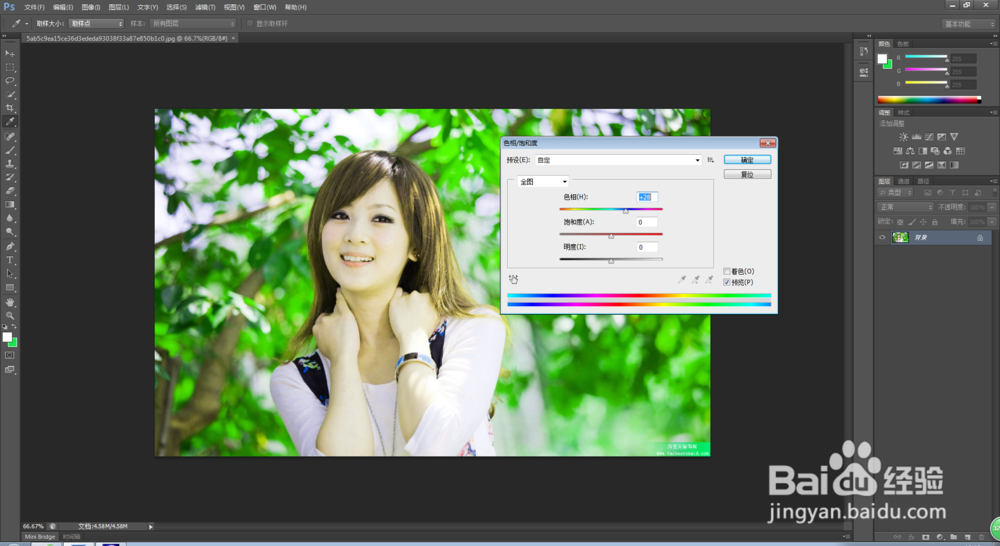
Task: Open the Master channel range dropdown
Action: point(542,182)
